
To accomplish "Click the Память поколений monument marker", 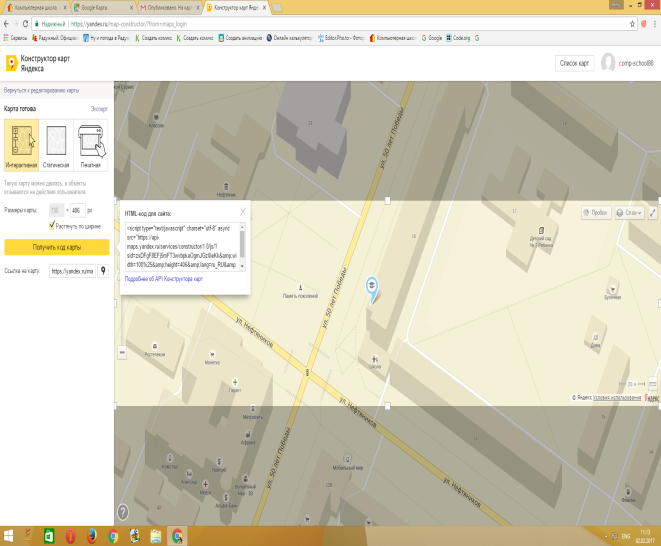I will 301,288.
